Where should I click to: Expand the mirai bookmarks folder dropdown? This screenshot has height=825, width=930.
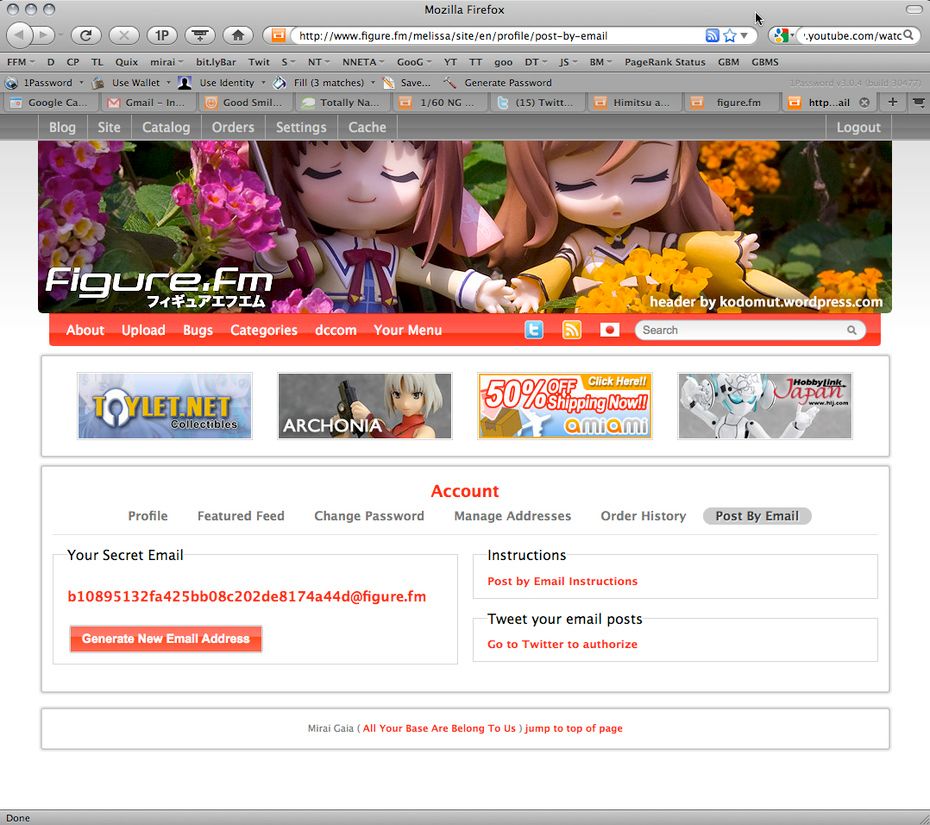[x=167, y=62]
